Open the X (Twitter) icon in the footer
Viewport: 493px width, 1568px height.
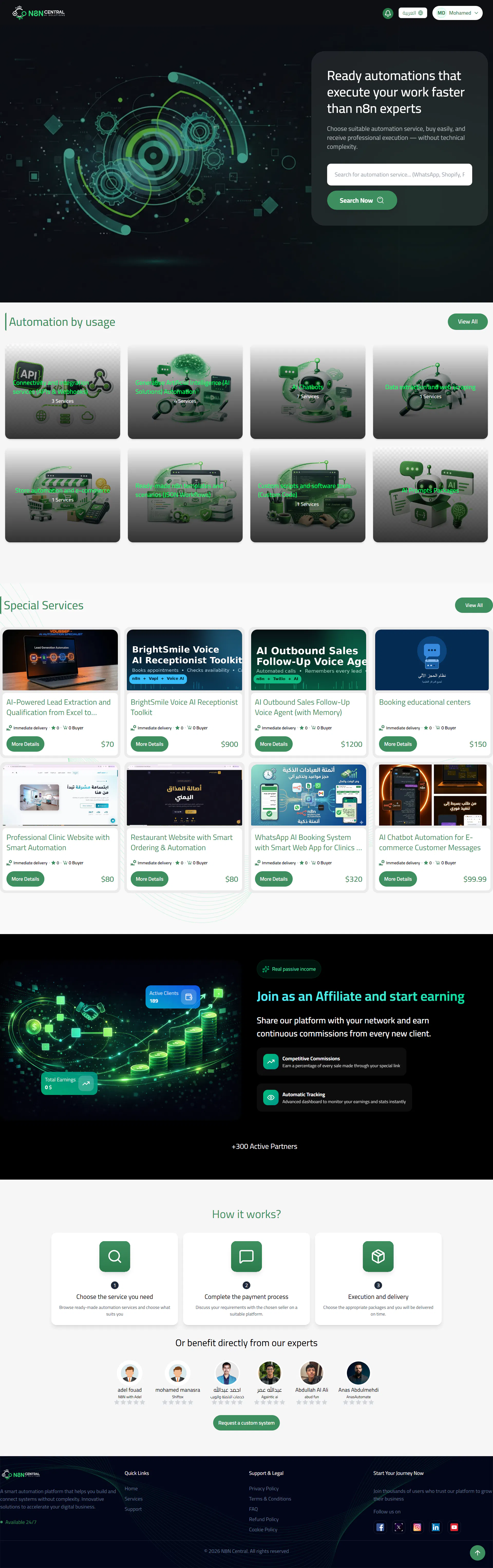click(399, 1527)
